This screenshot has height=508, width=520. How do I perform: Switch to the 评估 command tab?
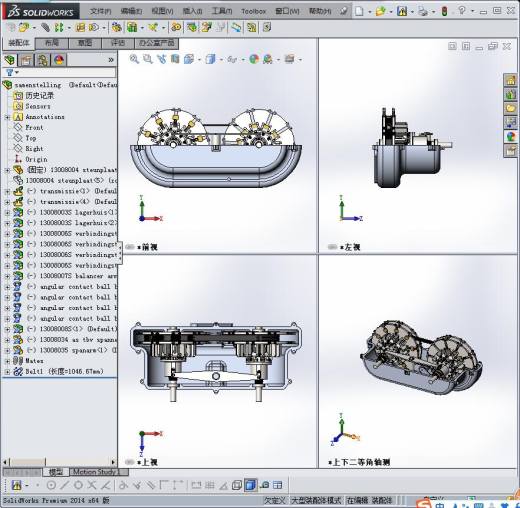click(118, 43)
